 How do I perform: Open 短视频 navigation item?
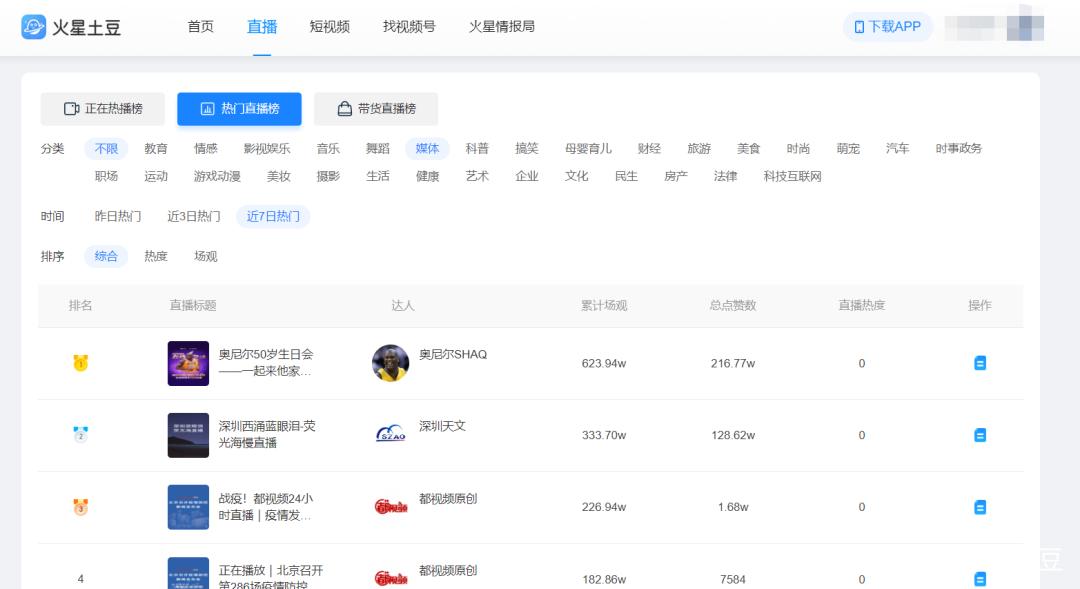coord(329,27)
